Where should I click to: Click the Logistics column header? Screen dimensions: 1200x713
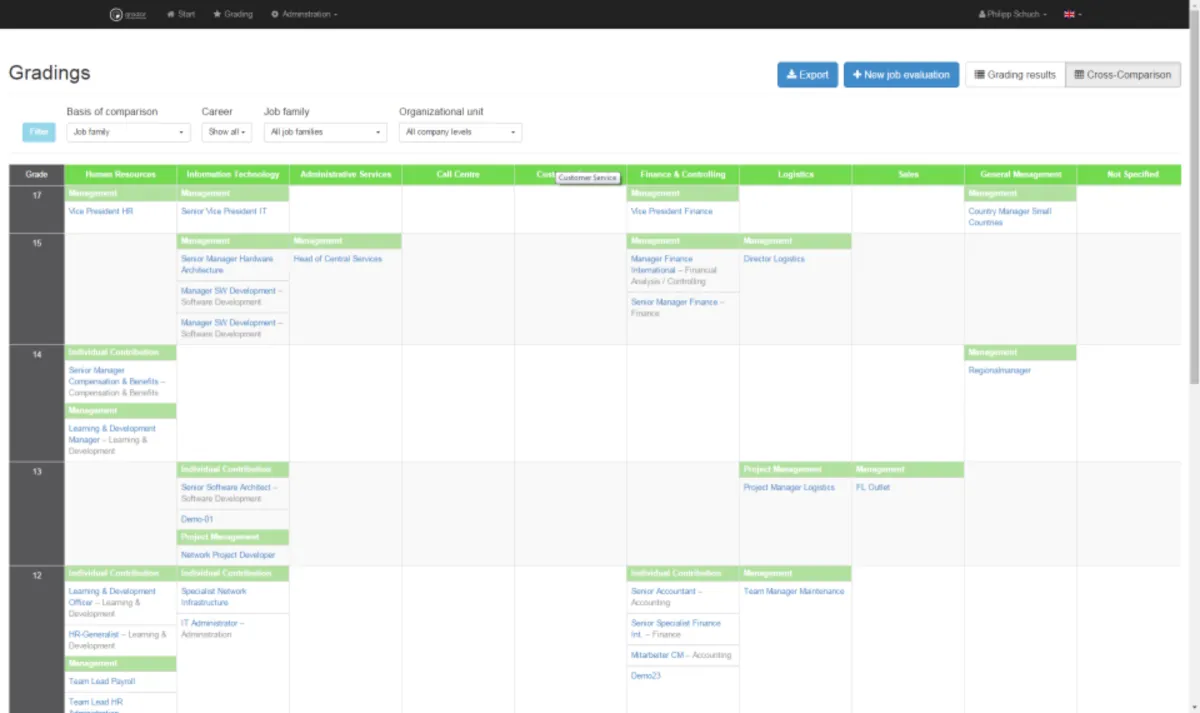click(796, 175)
